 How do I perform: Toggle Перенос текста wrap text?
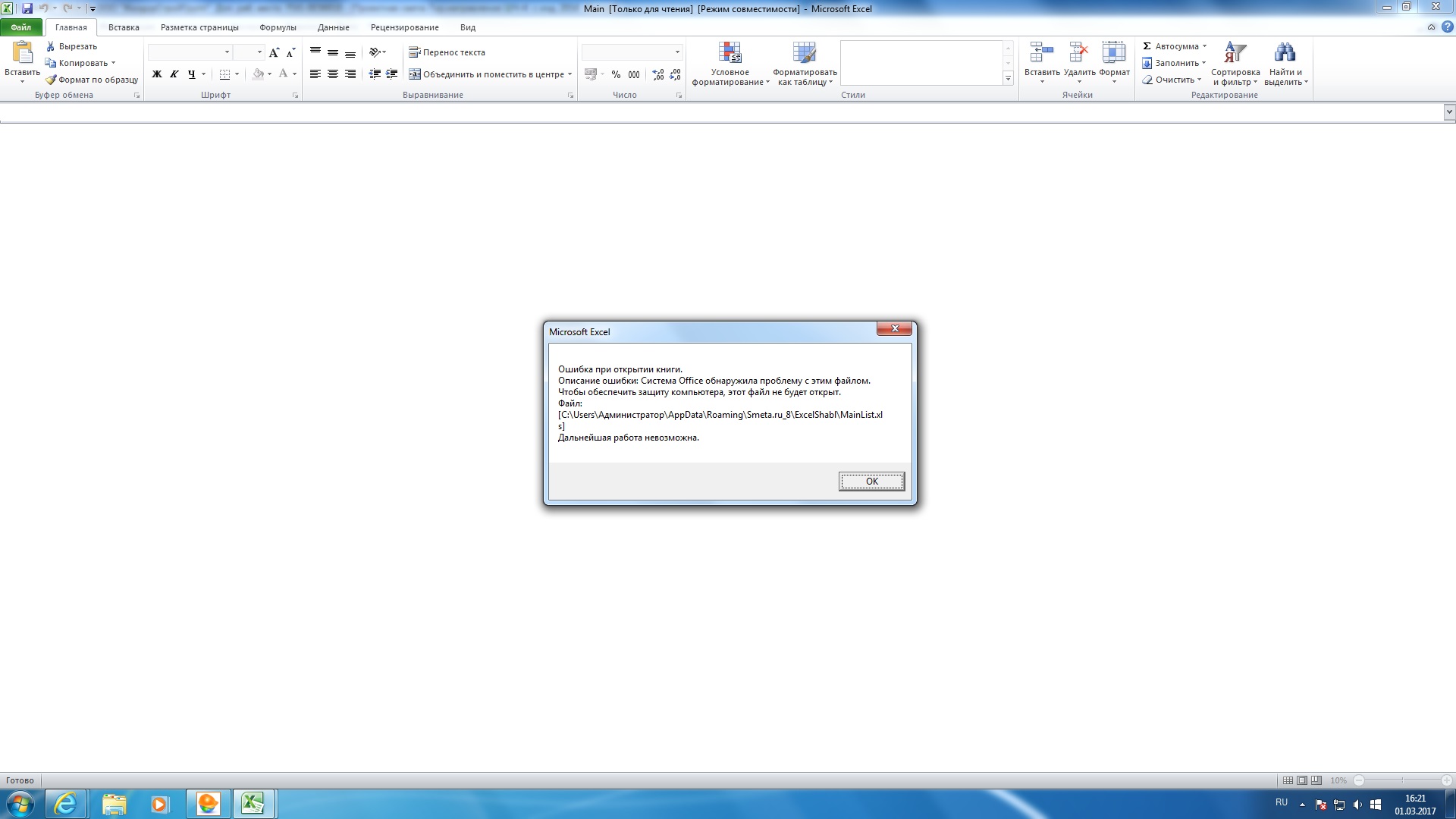click(447, 52)
